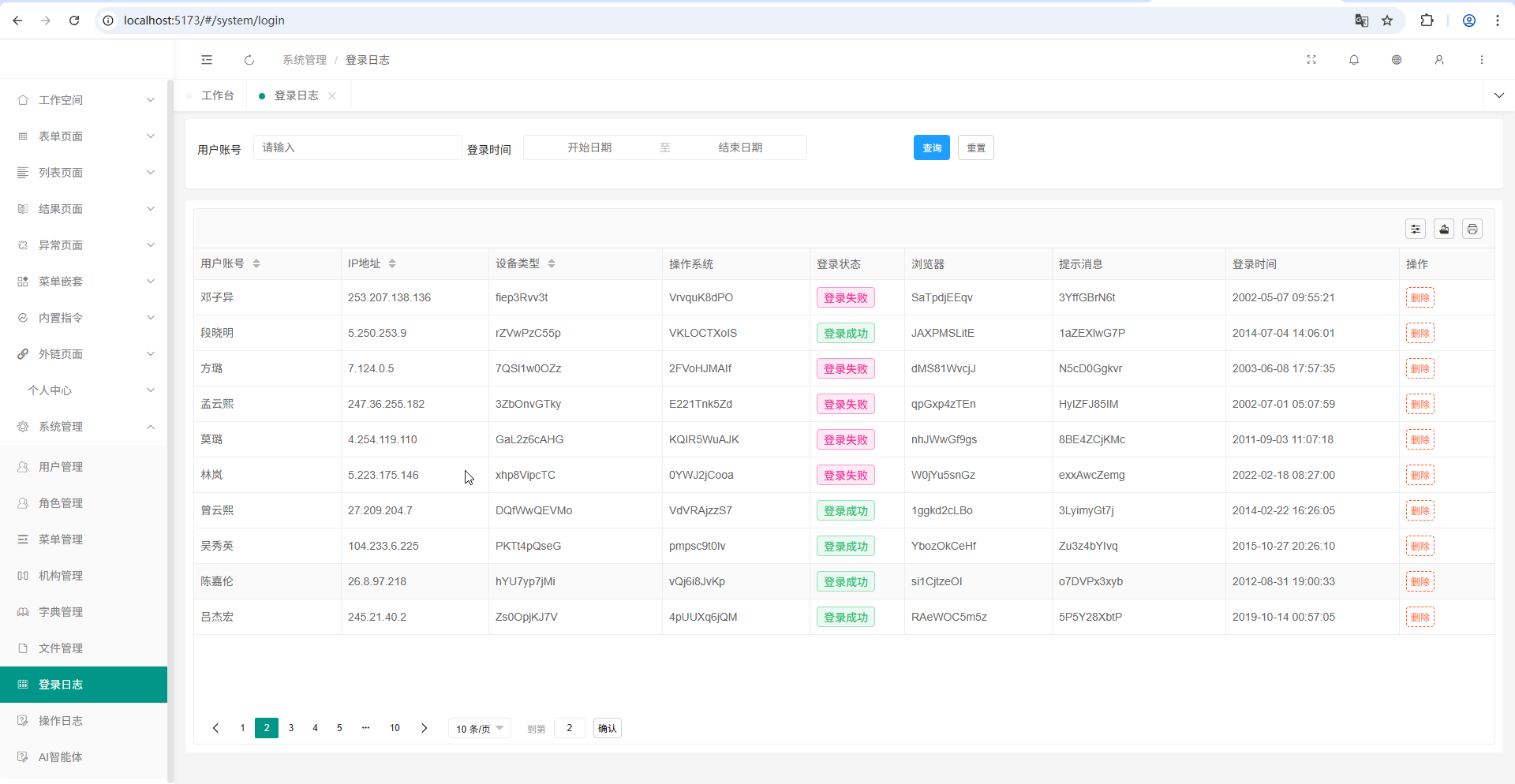Close the 登录日志 tab
This screenshot has height=784, width=1515.
332,95
